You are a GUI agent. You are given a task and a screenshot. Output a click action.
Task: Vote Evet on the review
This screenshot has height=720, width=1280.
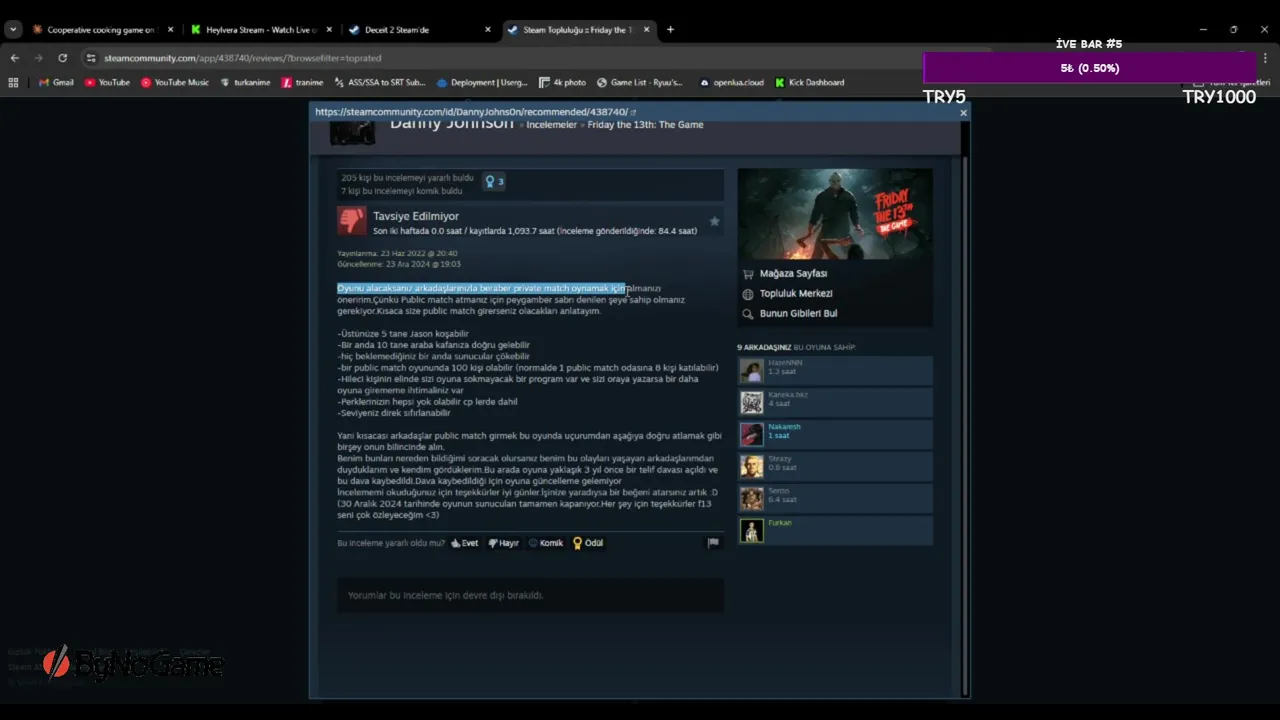tap(464, 543)
